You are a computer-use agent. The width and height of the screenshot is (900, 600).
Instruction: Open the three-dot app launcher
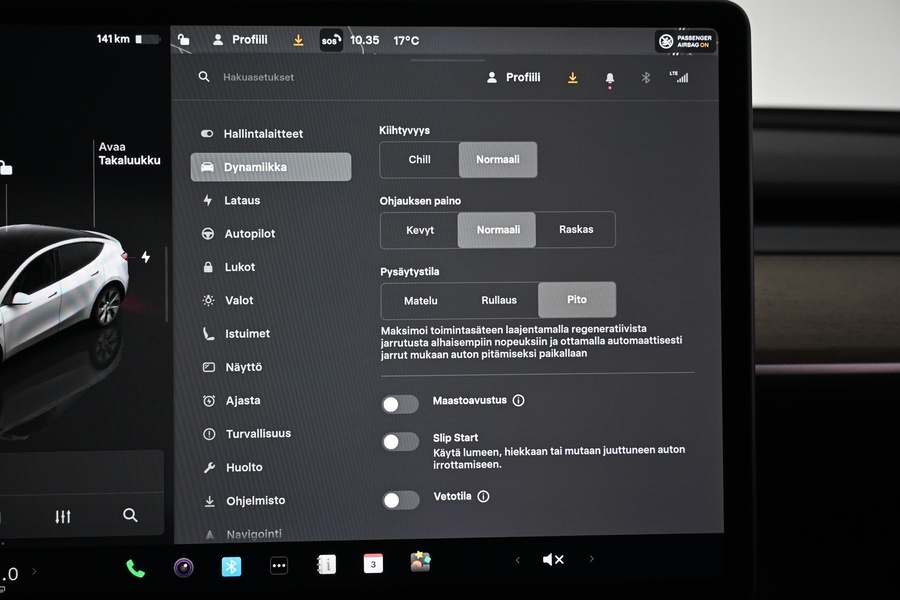[x=279, y=566]
